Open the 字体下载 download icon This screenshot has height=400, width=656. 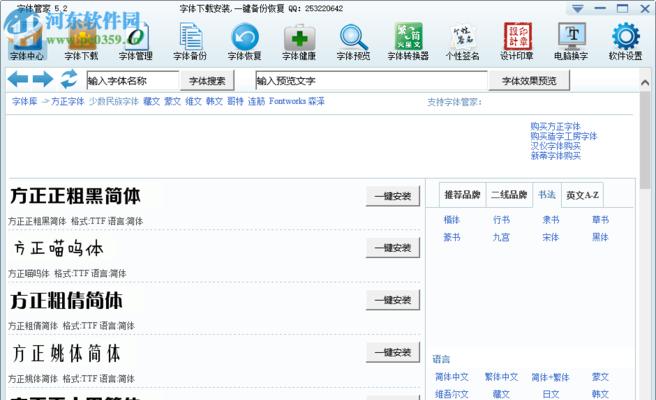[81, 42]
